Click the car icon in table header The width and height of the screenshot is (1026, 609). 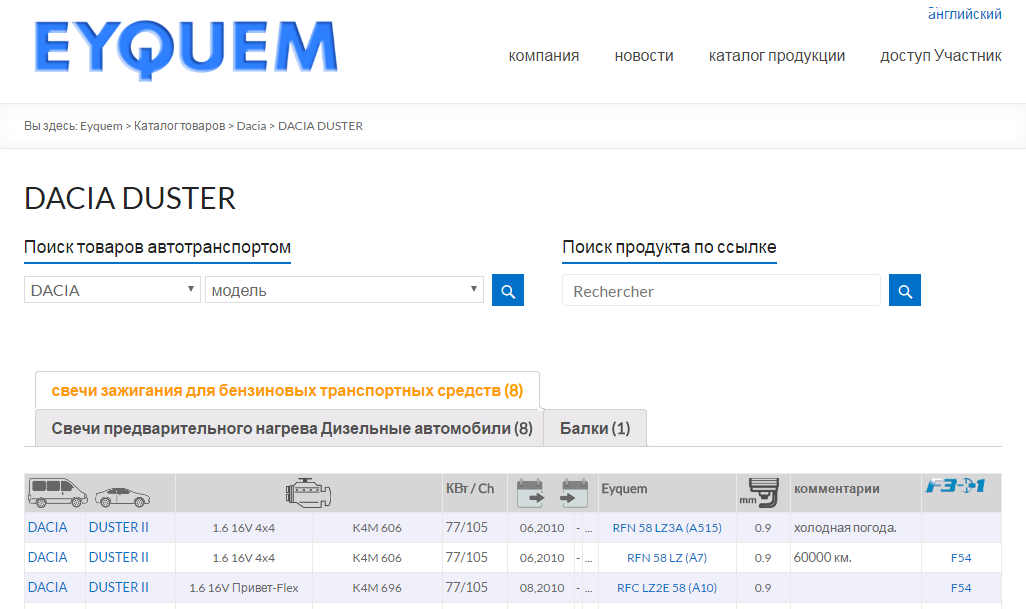122,497
